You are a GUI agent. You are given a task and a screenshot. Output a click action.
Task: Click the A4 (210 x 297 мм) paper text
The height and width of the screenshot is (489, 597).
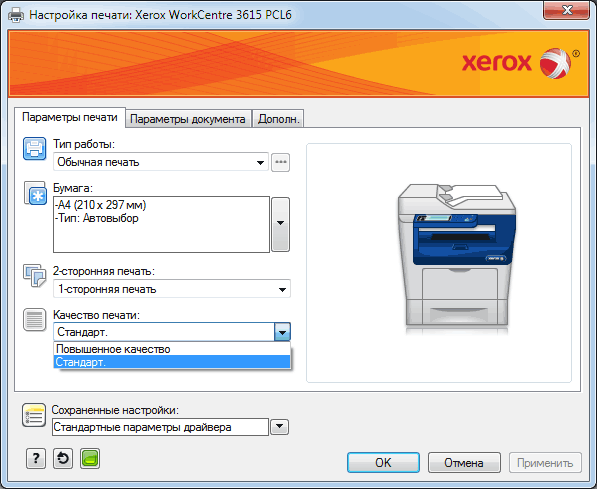tap(101, 205)
